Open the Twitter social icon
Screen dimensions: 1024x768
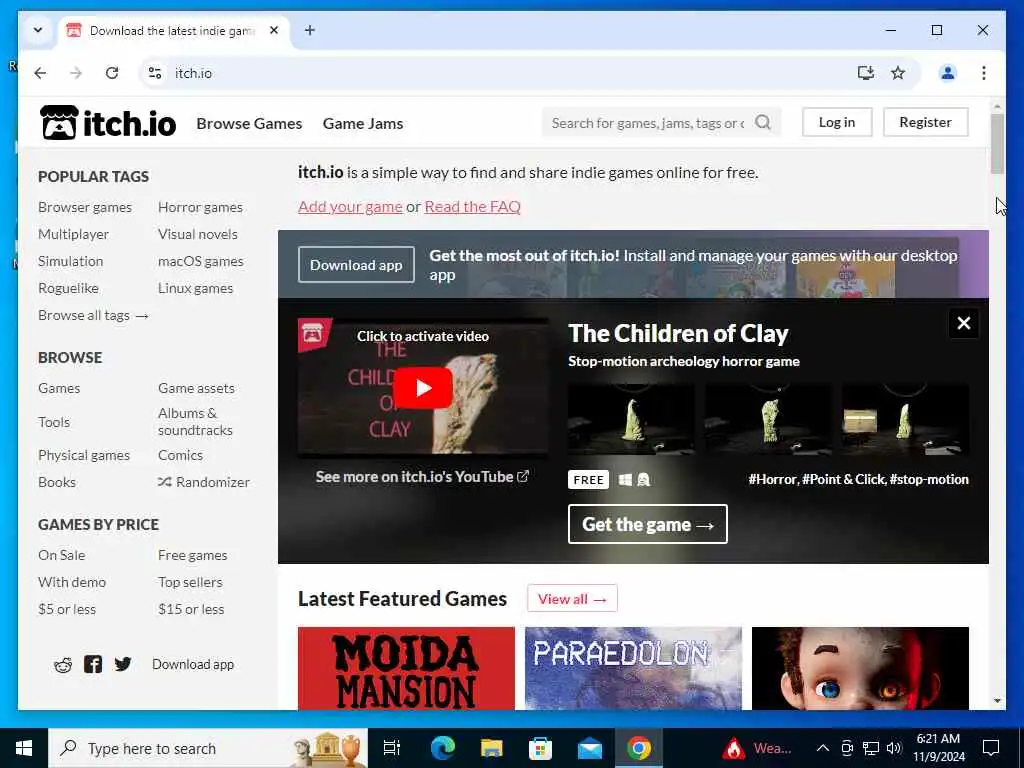[x=123, y=664]
